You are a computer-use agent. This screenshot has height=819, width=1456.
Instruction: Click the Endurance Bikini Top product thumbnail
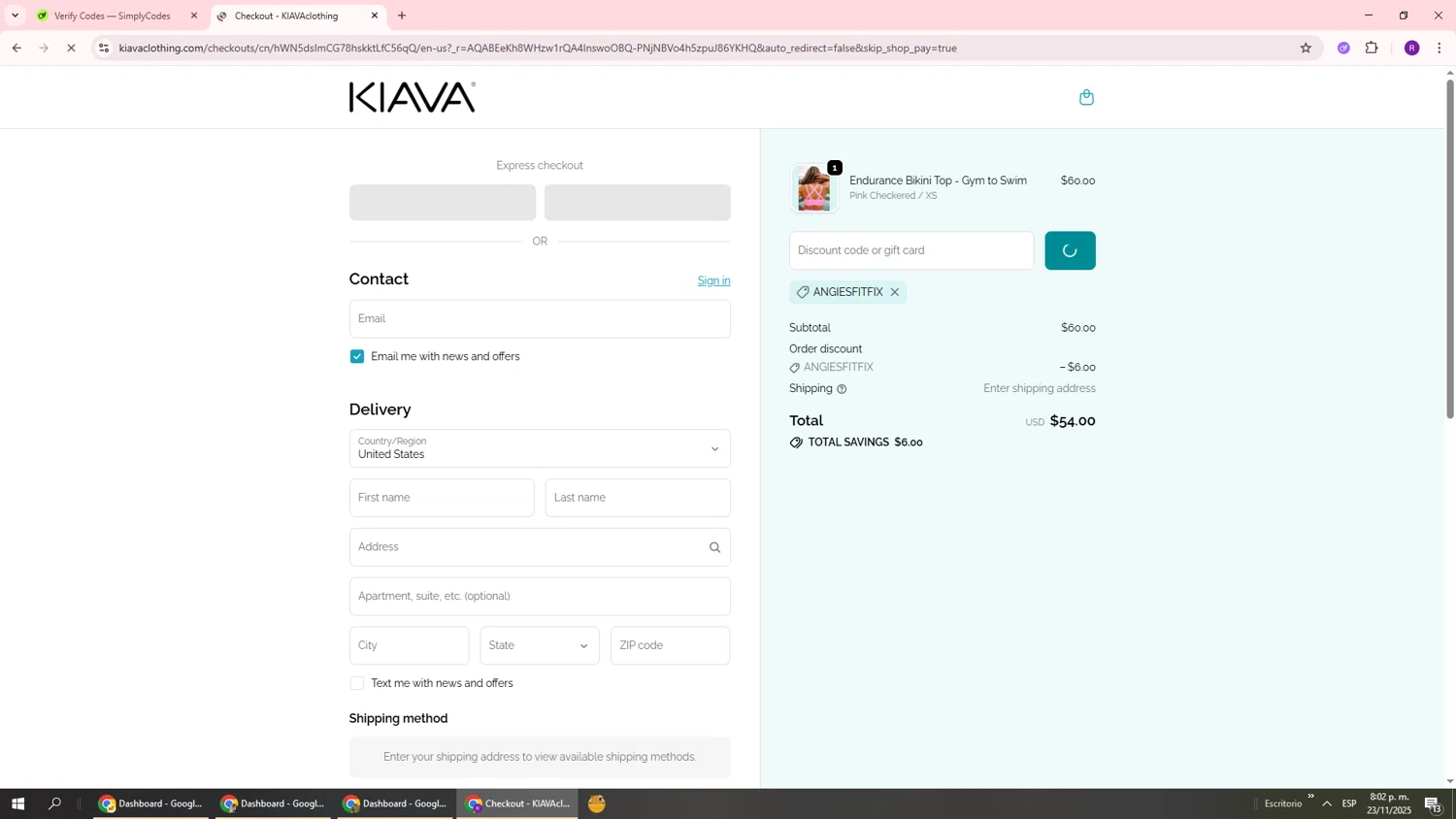tap(813, 188)
